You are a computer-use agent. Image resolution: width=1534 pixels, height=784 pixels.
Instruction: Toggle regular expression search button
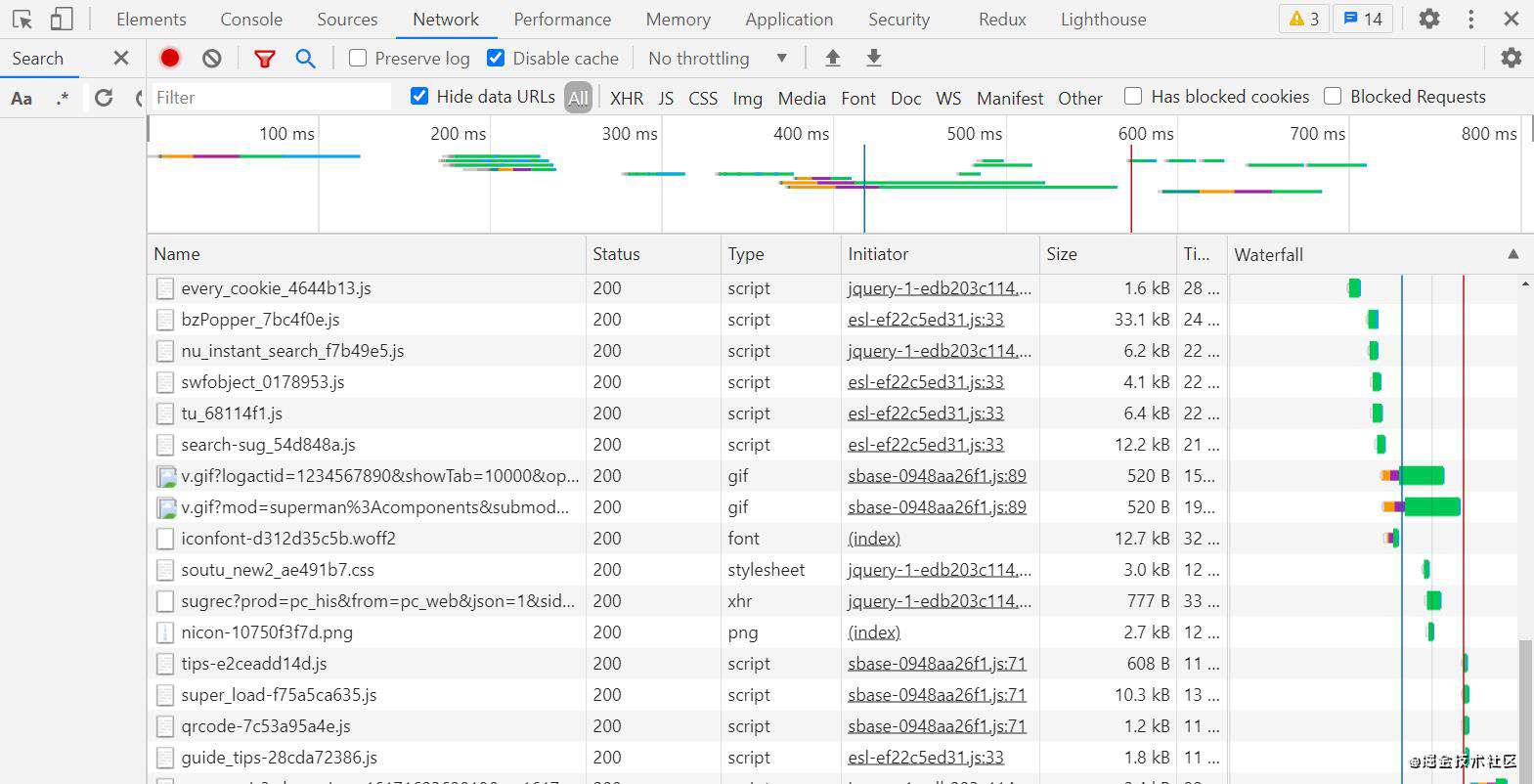click(x=63, y=98)
